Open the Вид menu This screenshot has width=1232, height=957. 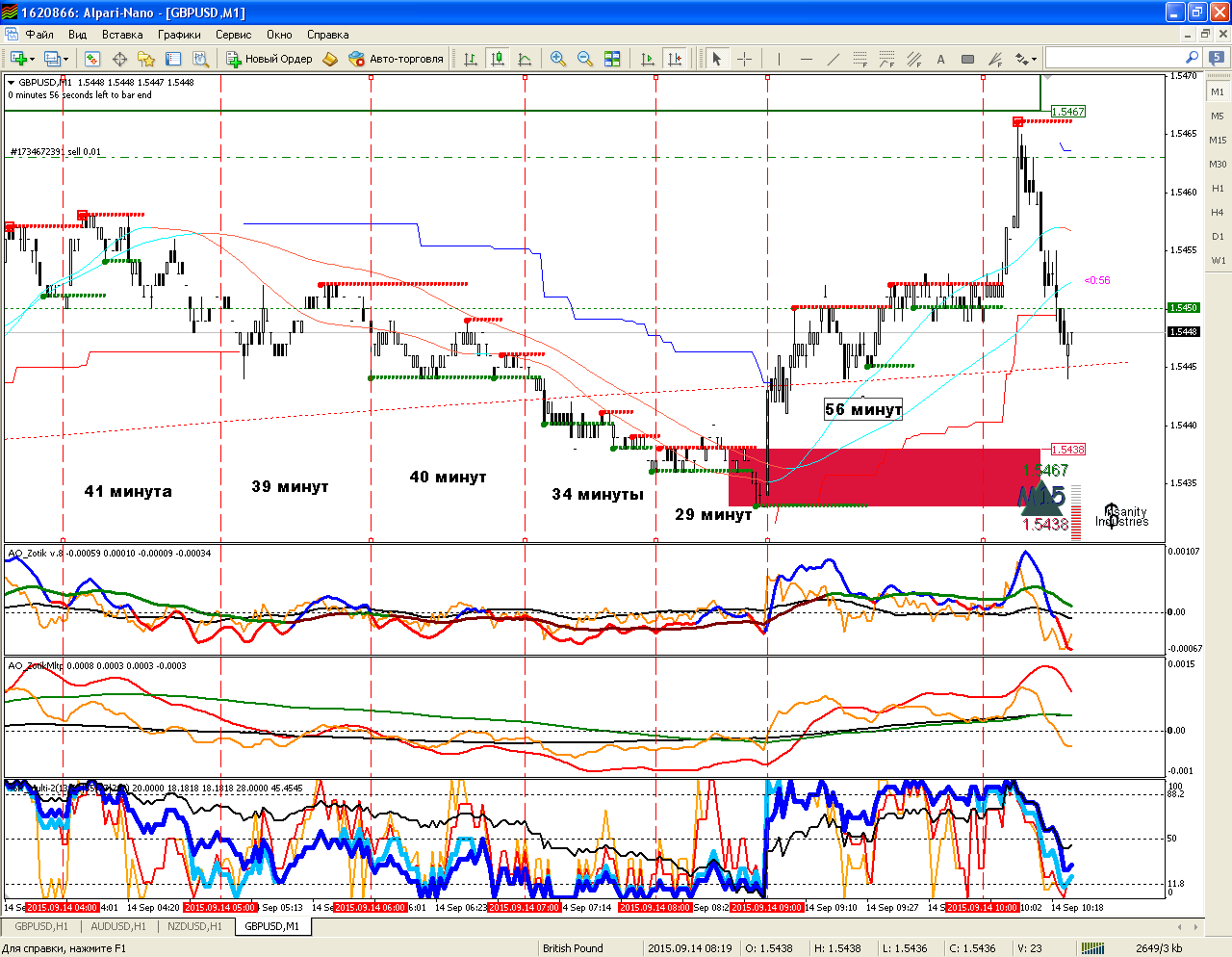click(77, 35)
